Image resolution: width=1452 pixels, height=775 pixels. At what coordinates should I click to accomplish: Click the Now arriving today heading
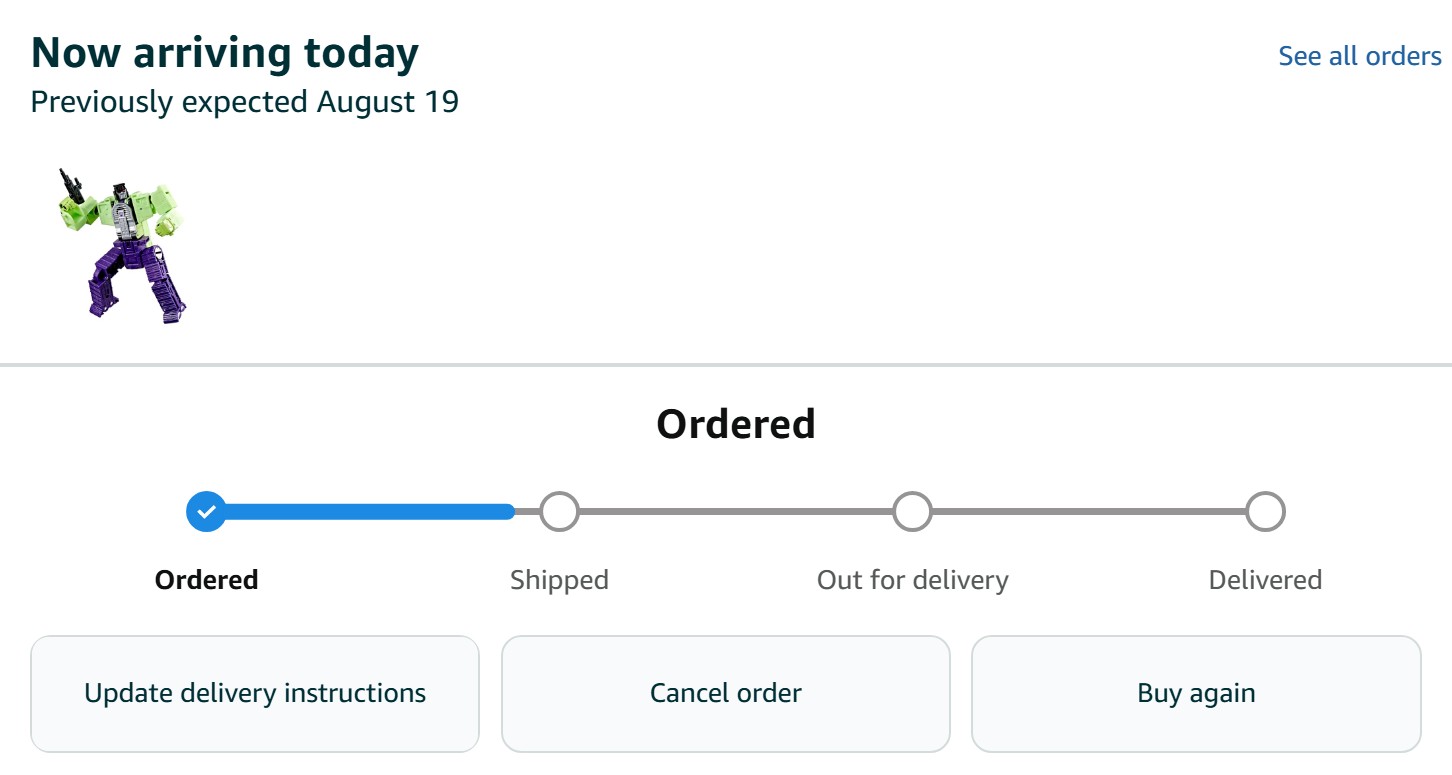(x=225, y=53)
